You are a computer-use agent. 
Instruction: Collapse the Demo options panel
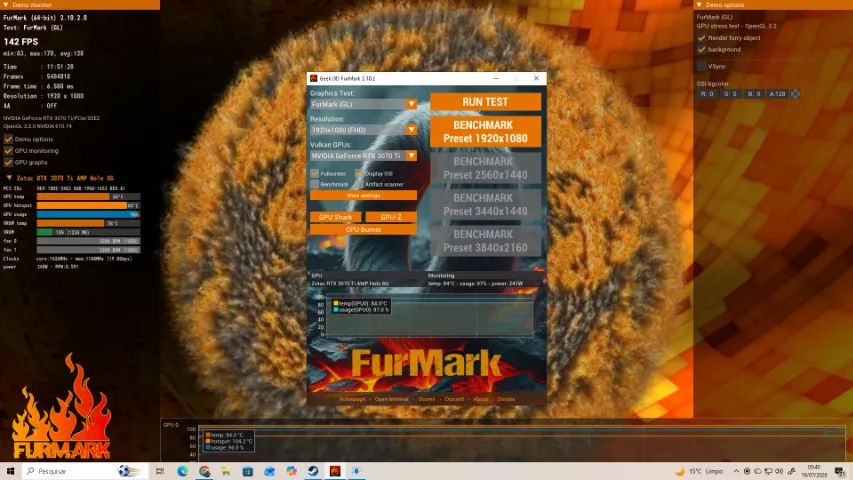click(x=700, y=5)
